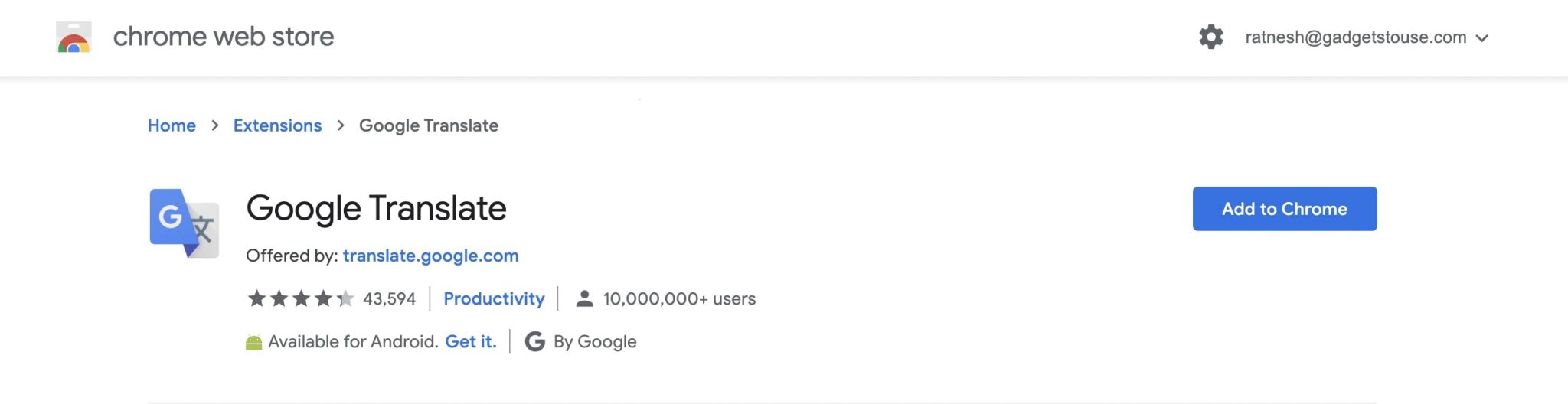Click the Google Translate extension logo
Screen dimensions: 1568x404
click(x=185, y=223)
